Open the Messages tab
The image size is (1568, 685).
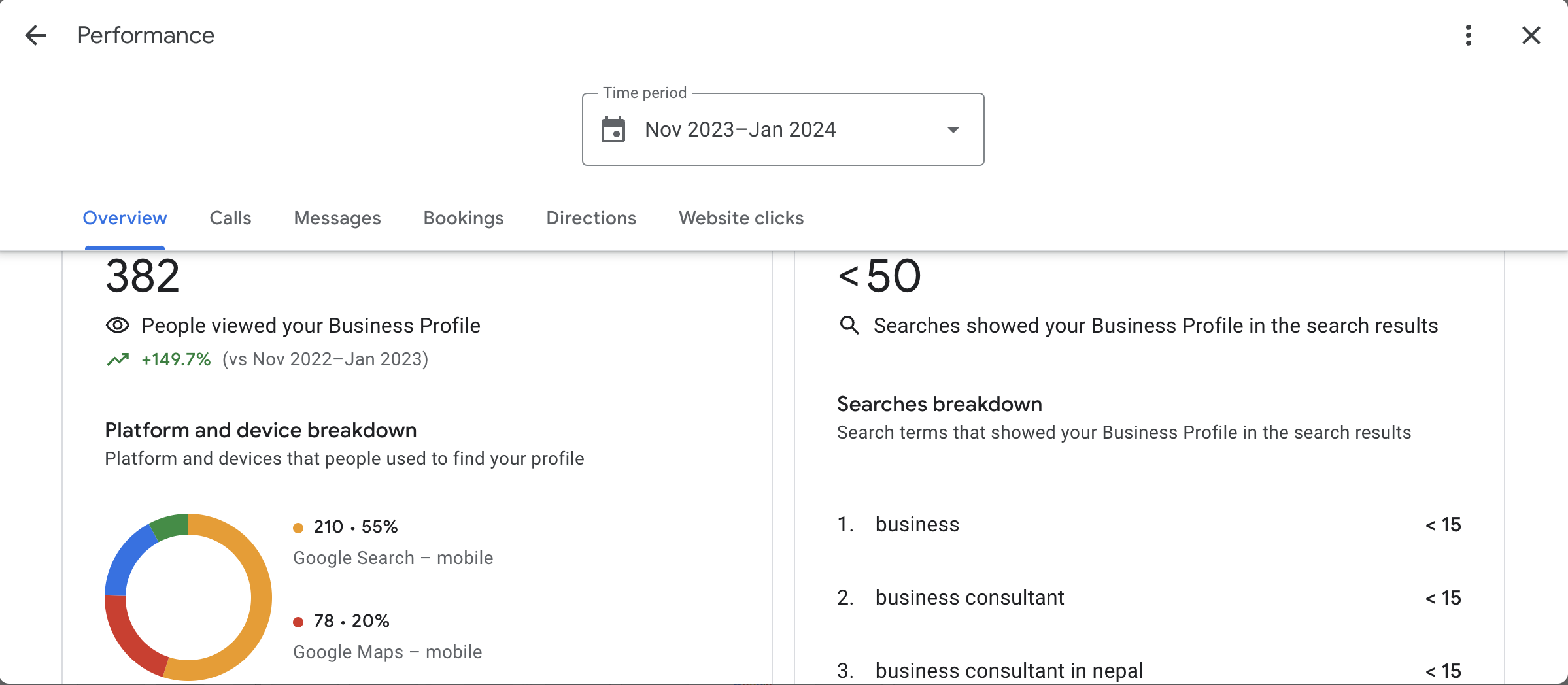[337, 218]
